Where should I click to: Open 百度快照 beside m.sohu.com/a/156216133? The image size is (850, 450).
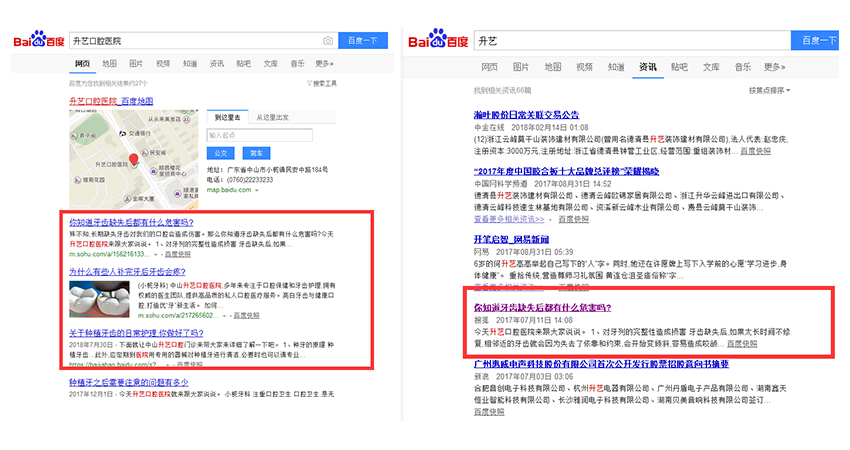178,254
